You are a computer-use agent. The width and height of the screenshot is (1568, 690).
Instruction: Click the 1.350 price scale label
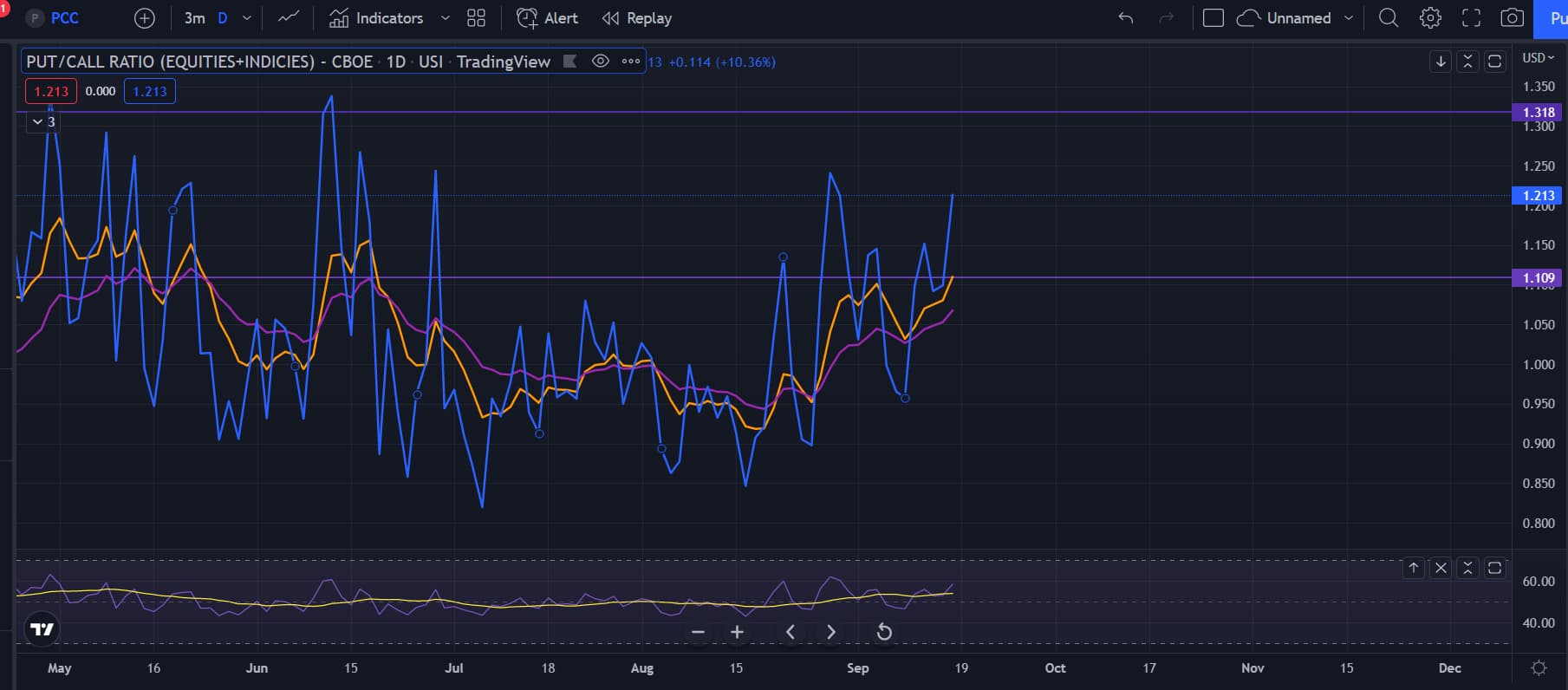1539,87
